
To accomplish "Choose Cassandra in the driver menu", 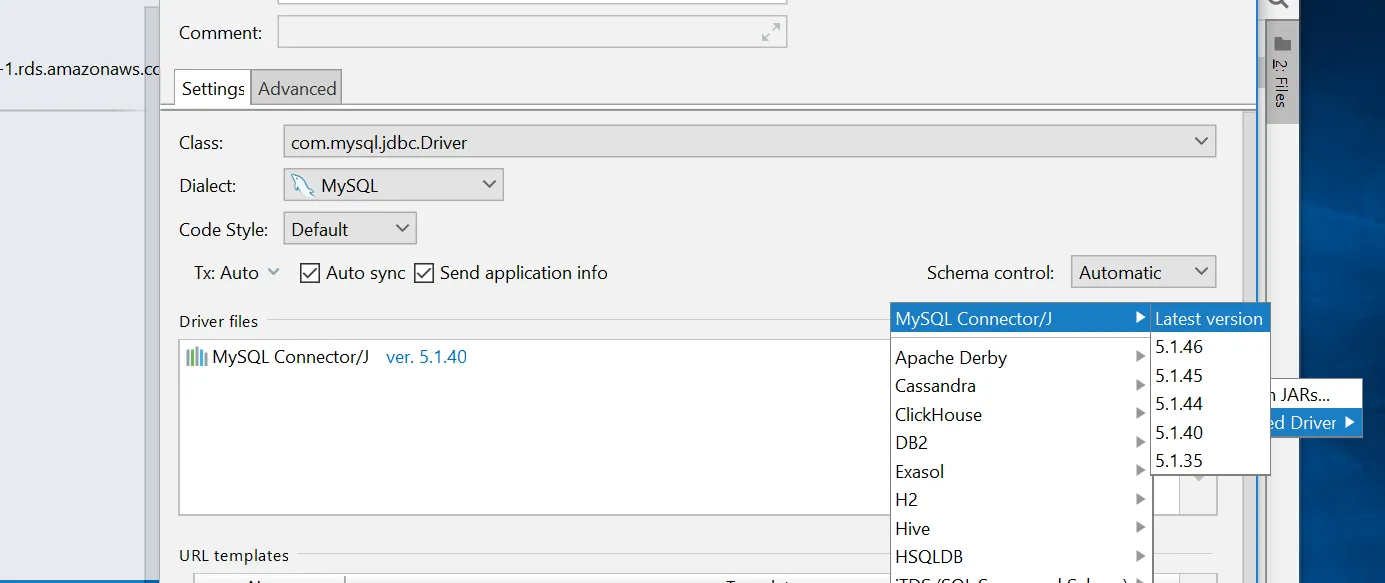I will click(1020, 385).
